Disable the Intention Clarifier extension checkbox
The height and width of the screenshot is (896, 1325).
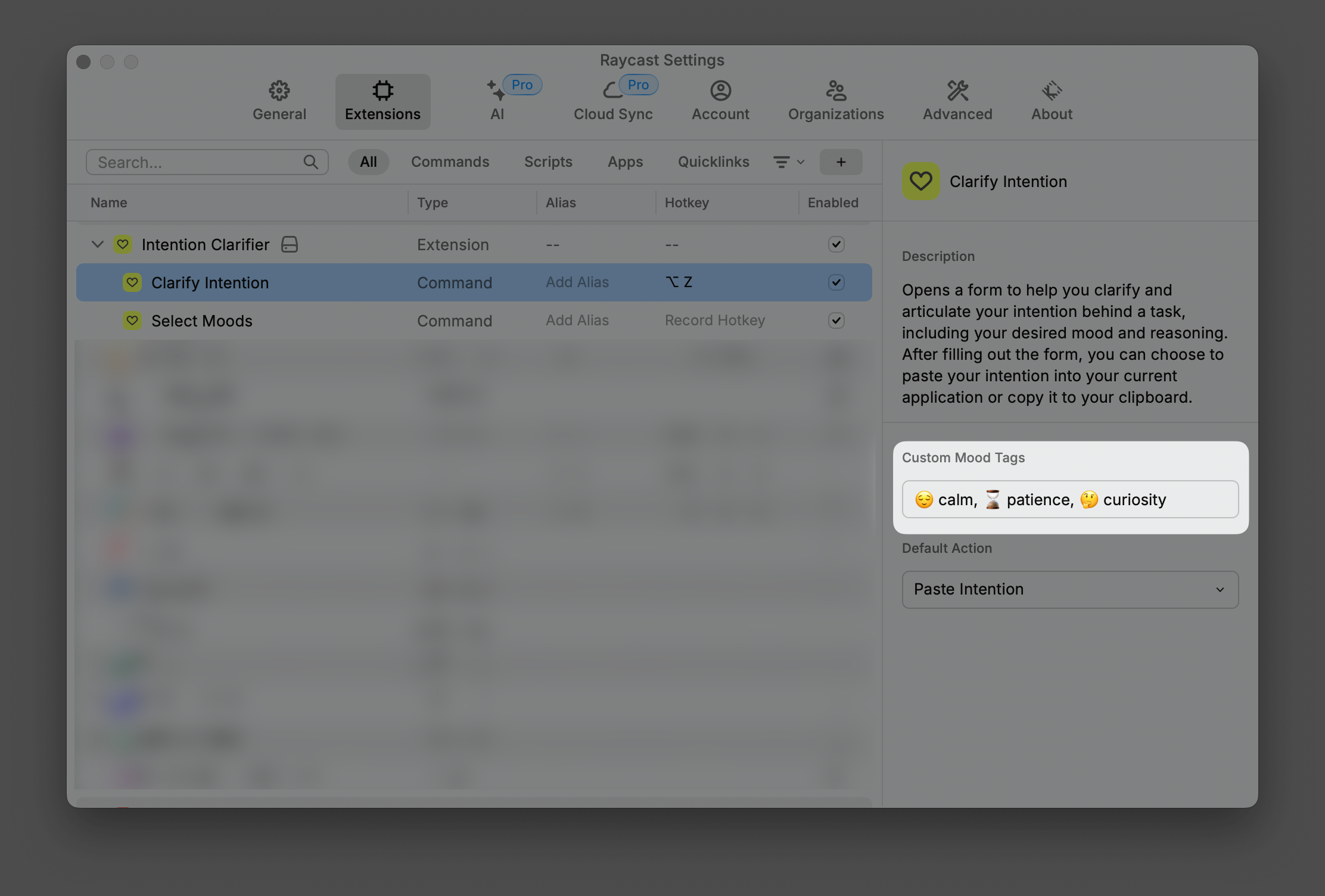click(836, 244)
